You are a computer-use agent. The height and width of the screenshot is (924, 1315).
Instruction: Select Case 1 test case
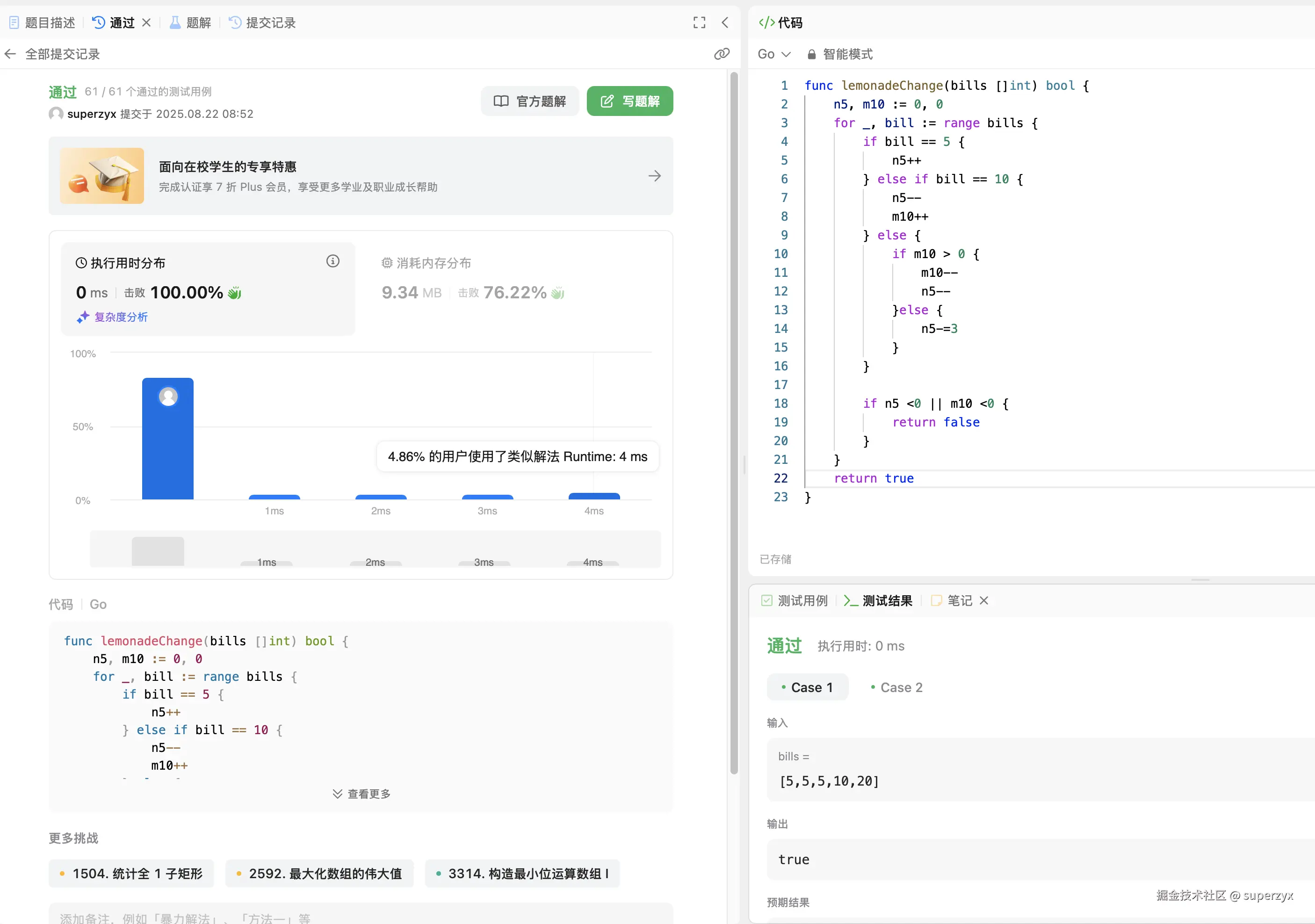pos(807,687)
